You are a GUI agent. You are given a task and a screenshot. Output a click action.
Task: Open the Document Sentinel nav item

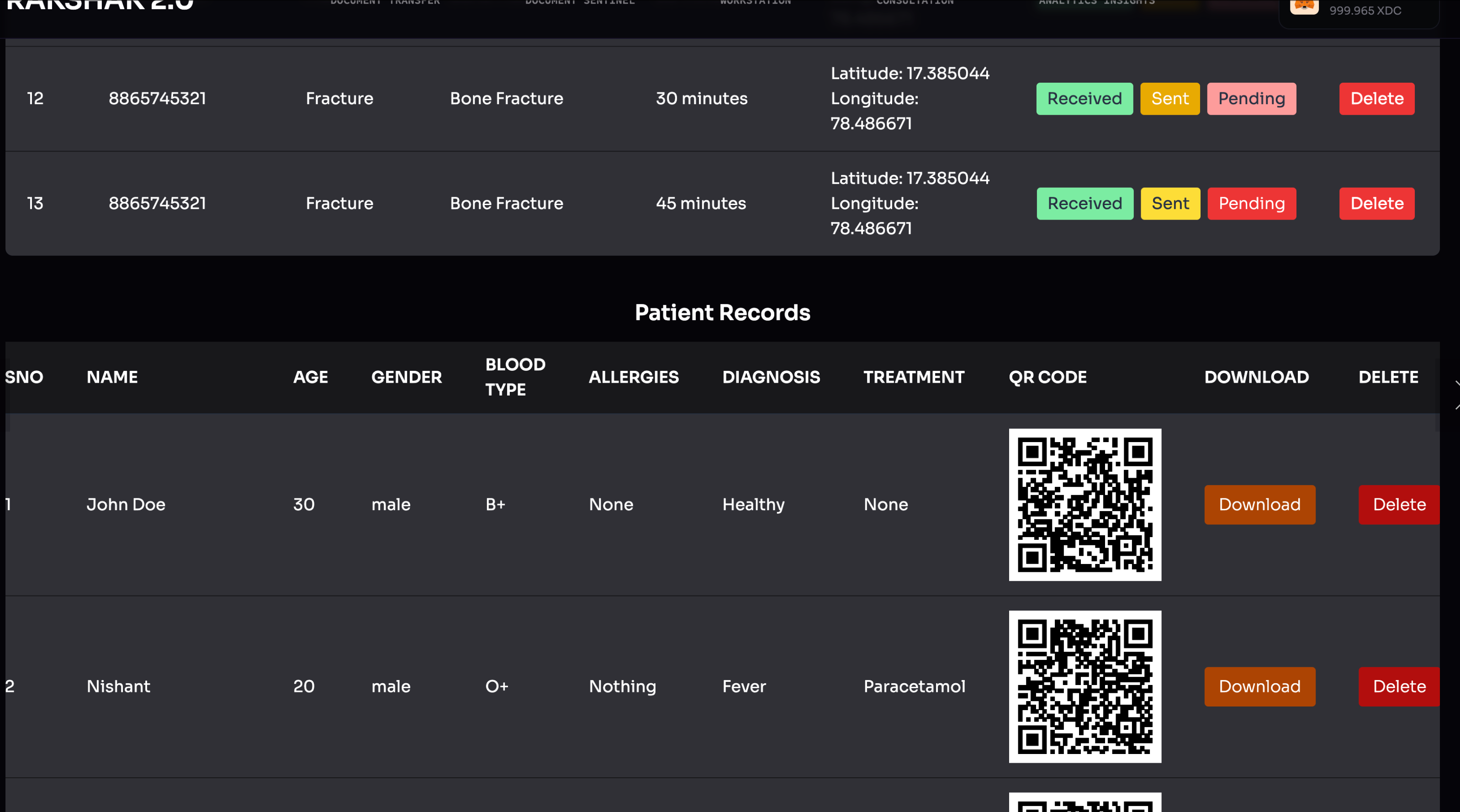(x=579, y=3)
